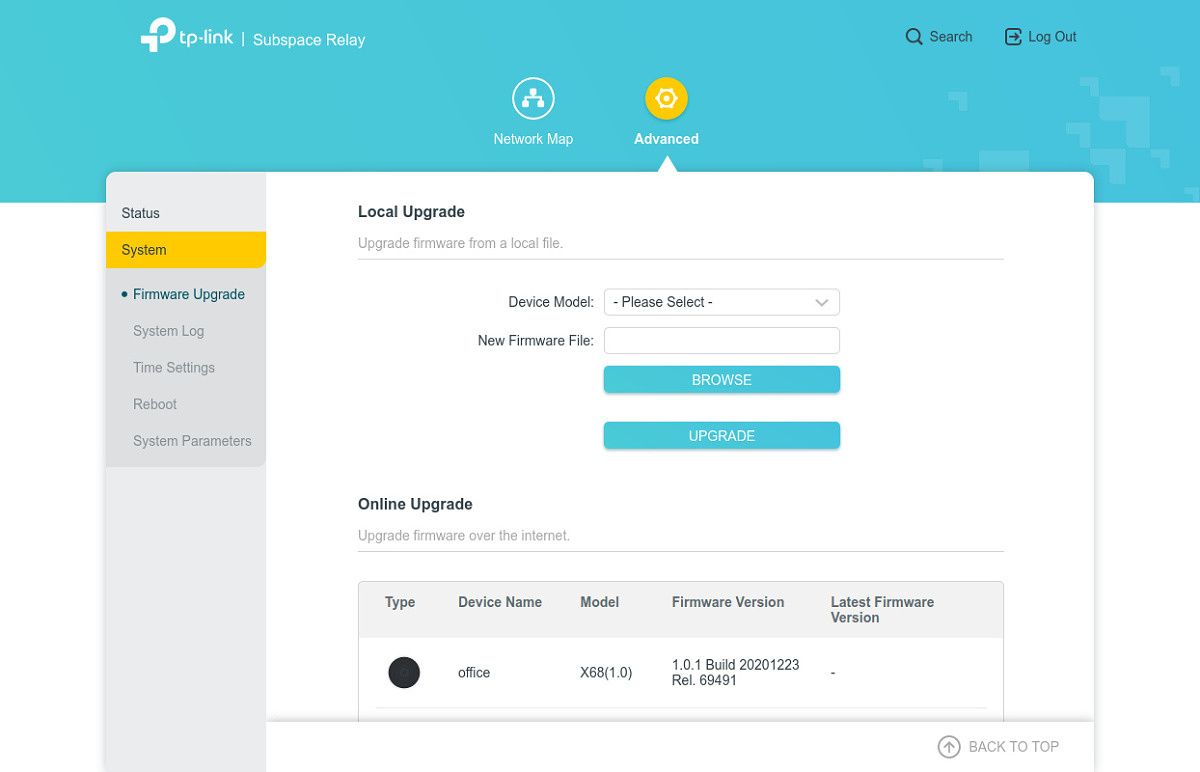
Task: Click the Device Model chevron arrow
Action: pyautogui.click(x=822, y=302)
